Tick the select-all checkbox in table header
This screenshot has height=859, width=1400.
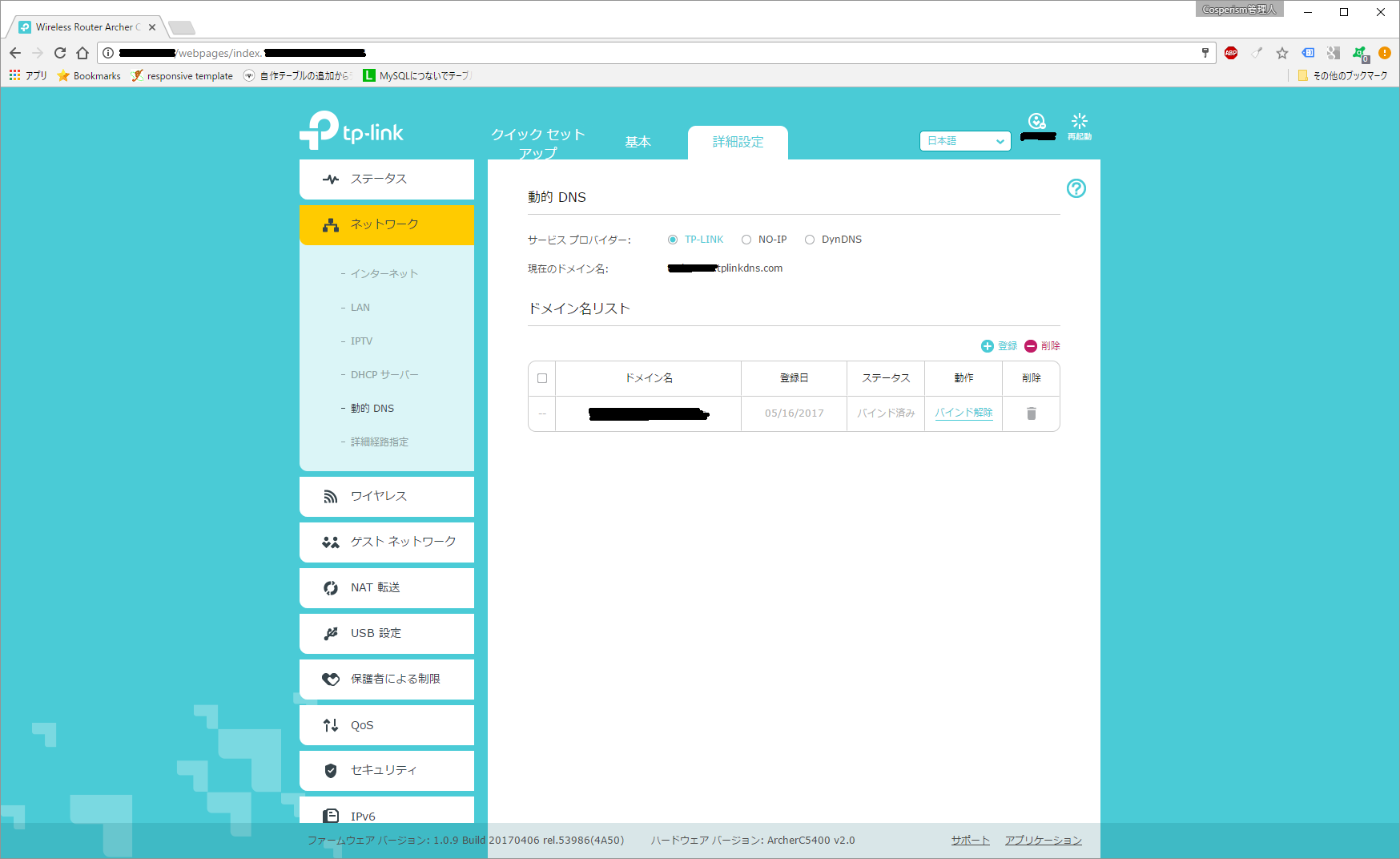point(542,378)
